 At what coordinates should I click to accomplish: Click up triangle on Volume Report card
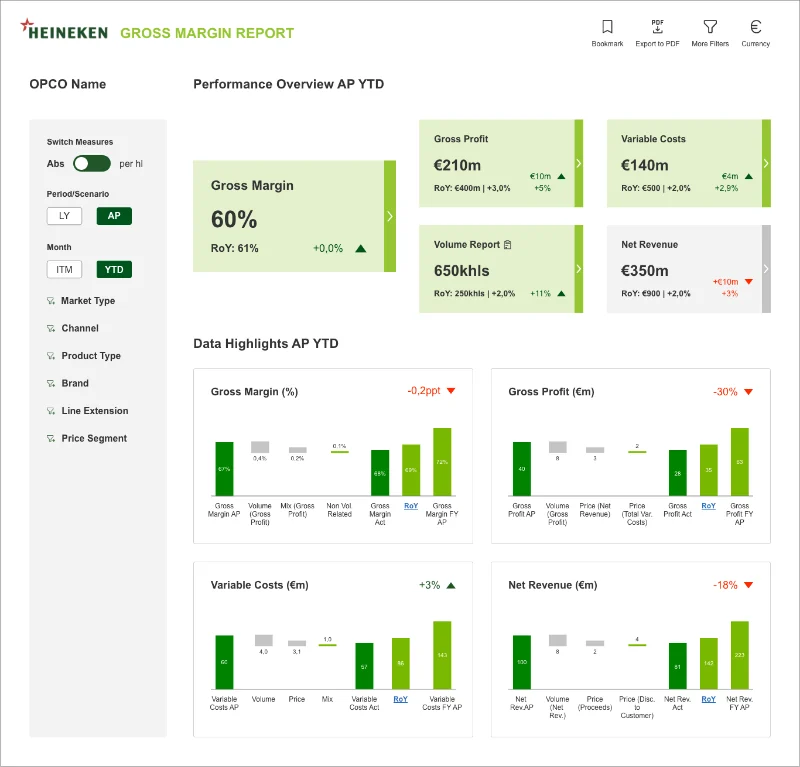tap(561, 293)
